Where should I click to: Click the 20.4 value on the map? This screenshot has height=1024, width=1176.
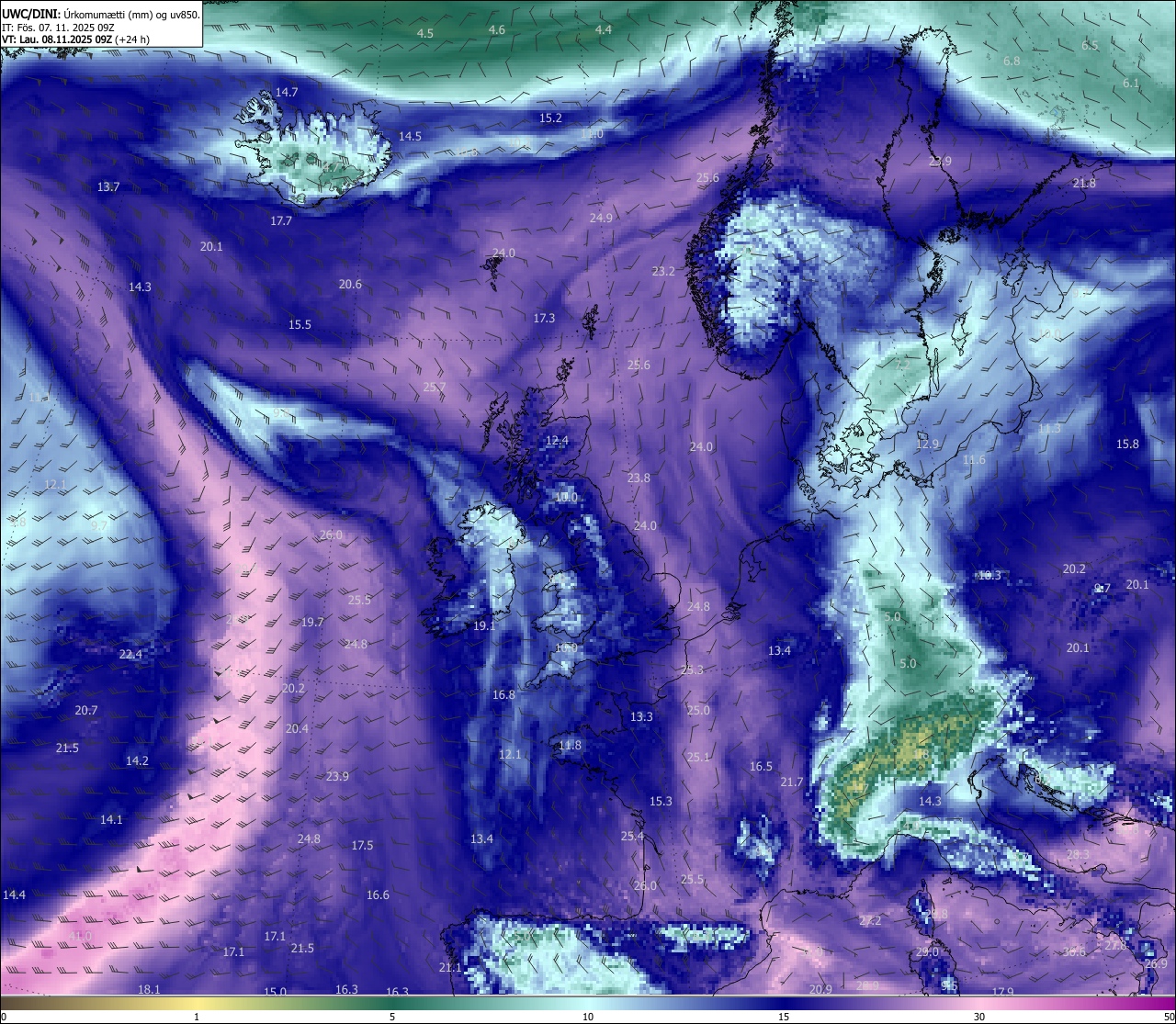click(x=297, y=729)
